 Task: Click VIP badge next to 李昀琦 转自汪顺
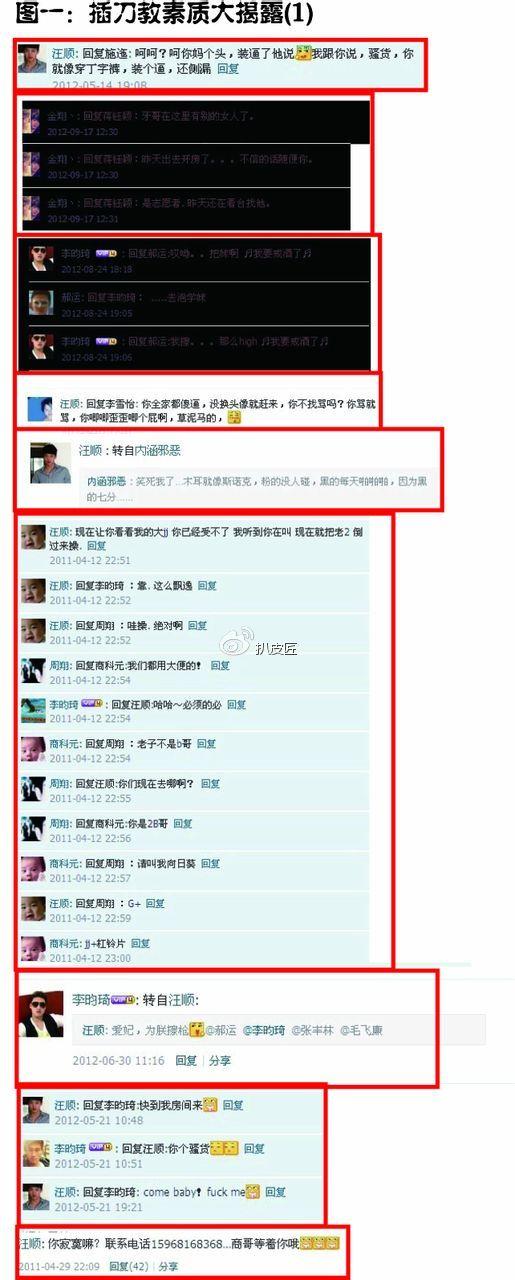(x=122, y=999)
